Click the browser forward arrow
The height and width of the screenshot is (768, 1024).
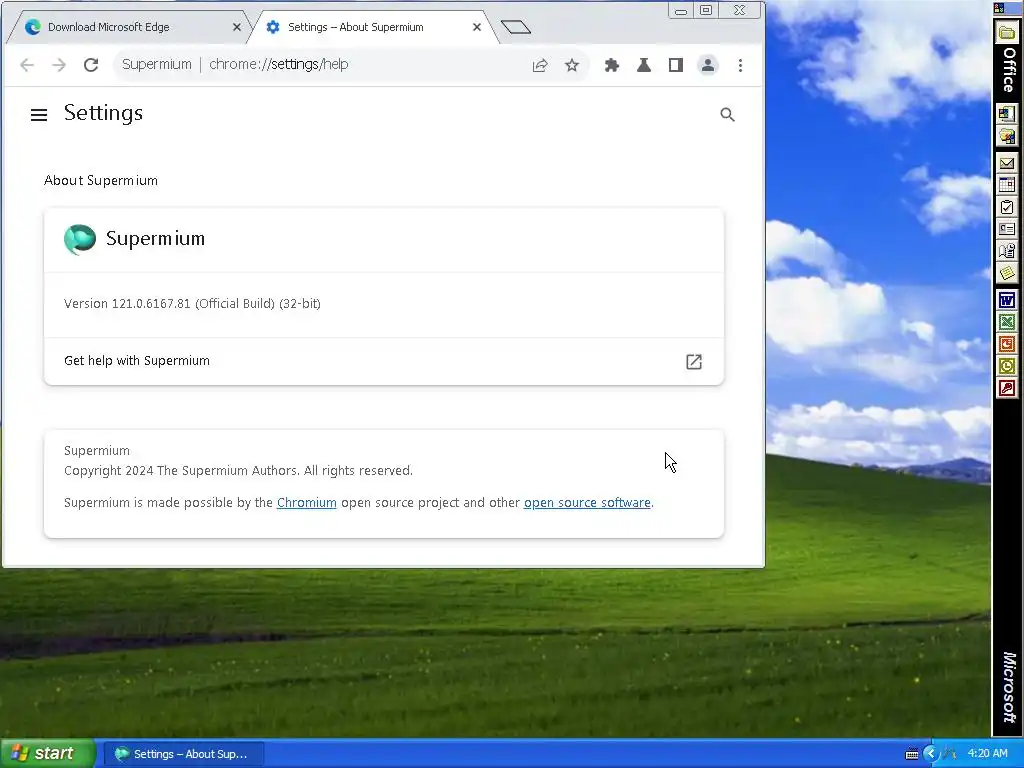(x=59, y=65)
